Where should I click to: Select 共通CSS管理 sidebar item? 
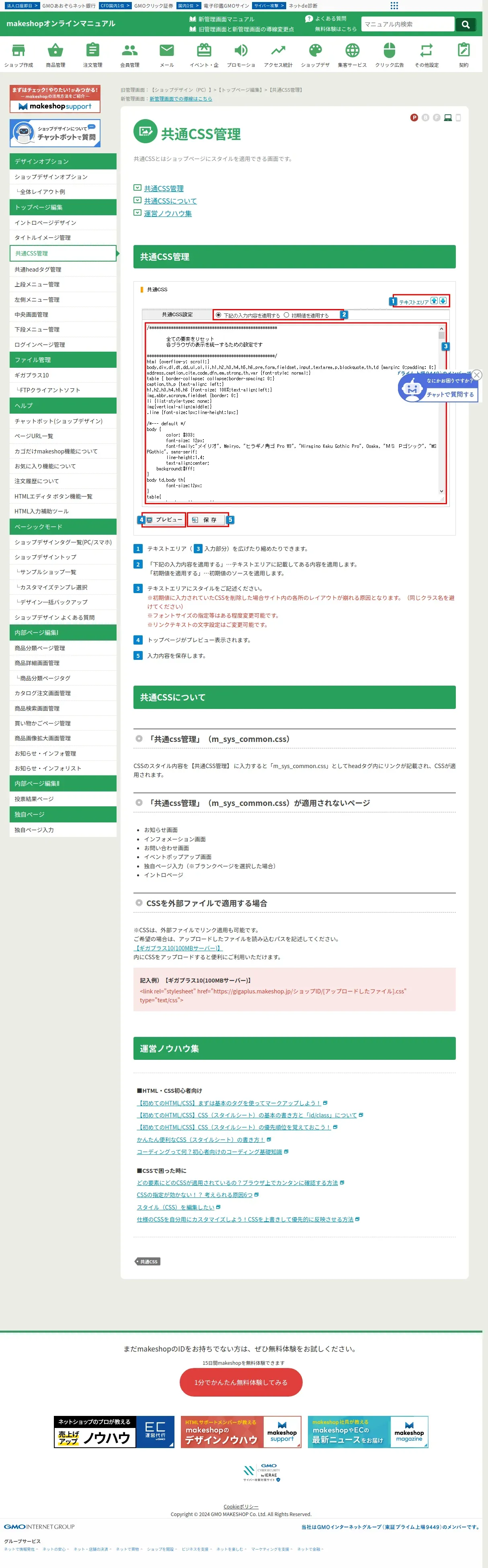(63, 253)
